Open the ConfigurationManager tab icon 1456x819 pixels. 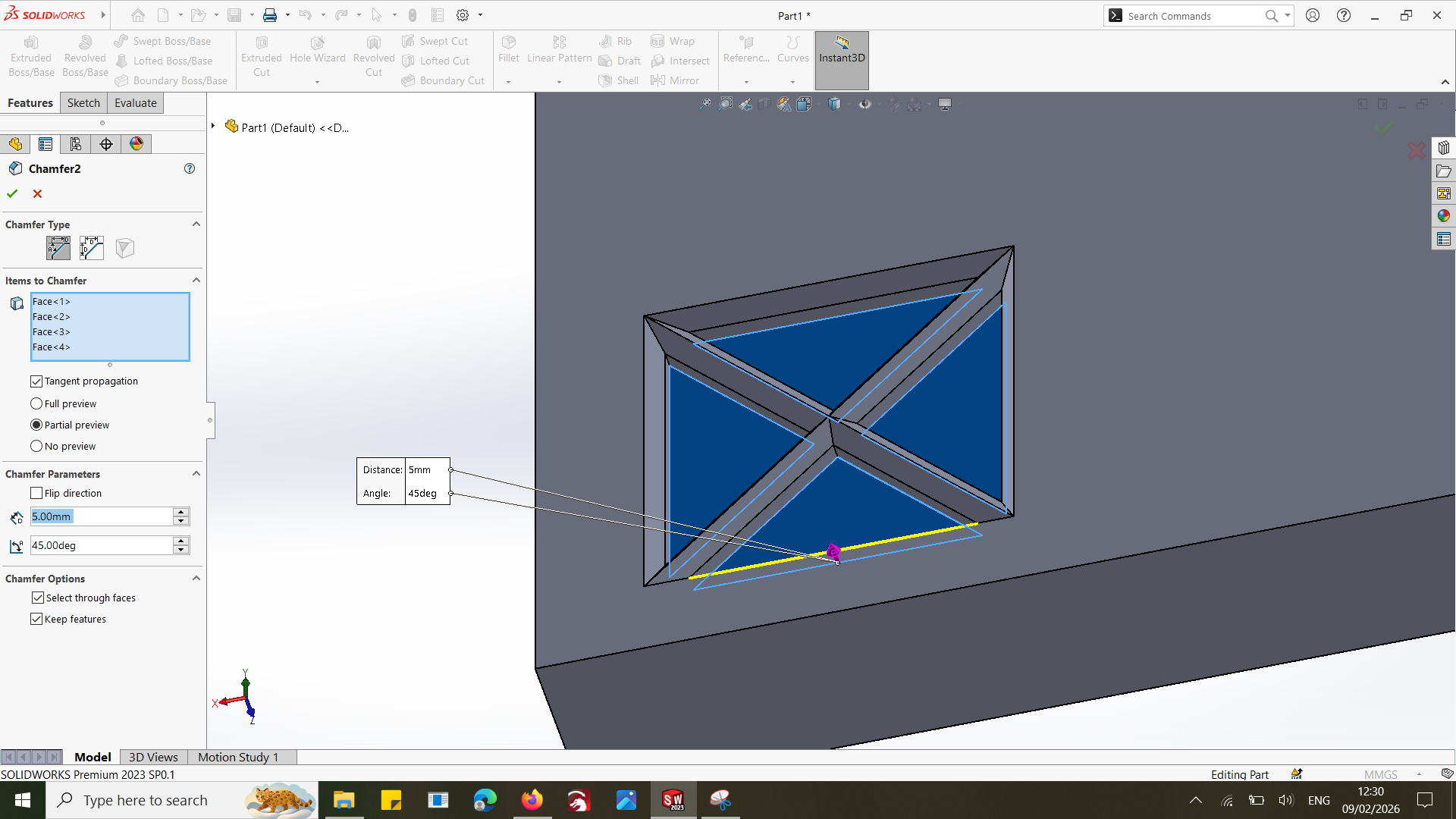coord(76,144)
